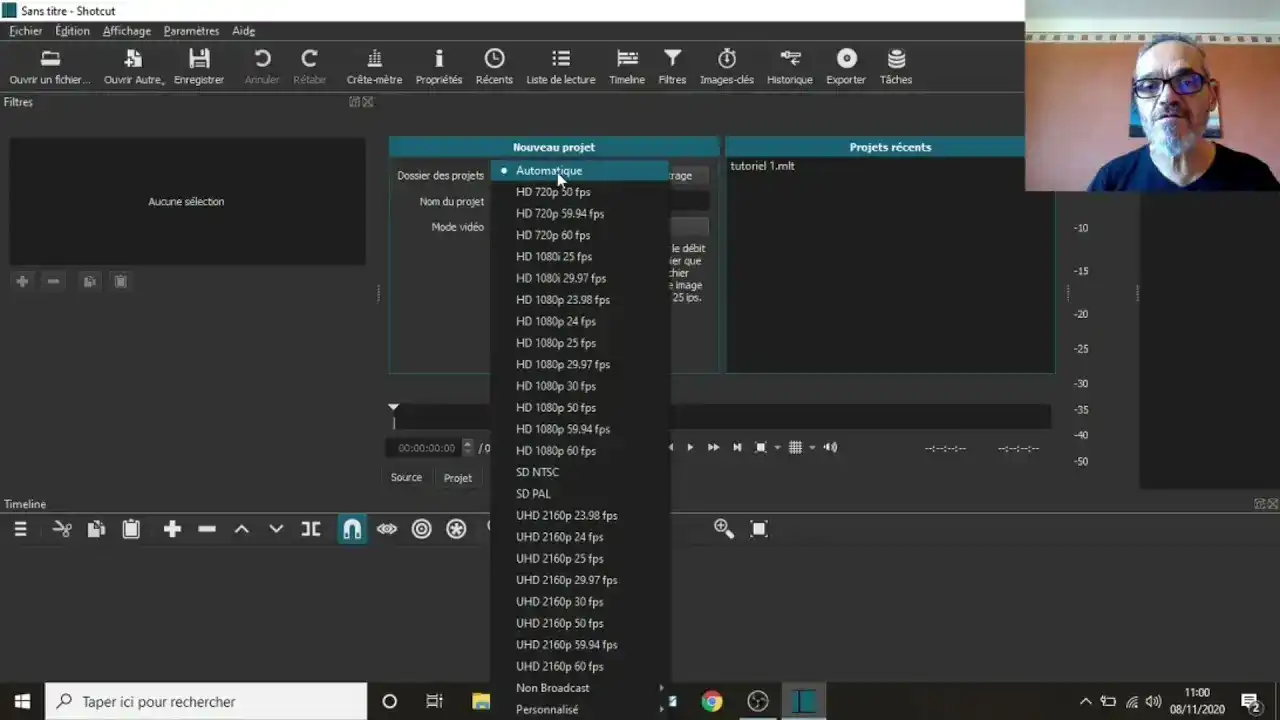
Task: Click the append clip plus icon in Timeline
Action: pos(172,529)
